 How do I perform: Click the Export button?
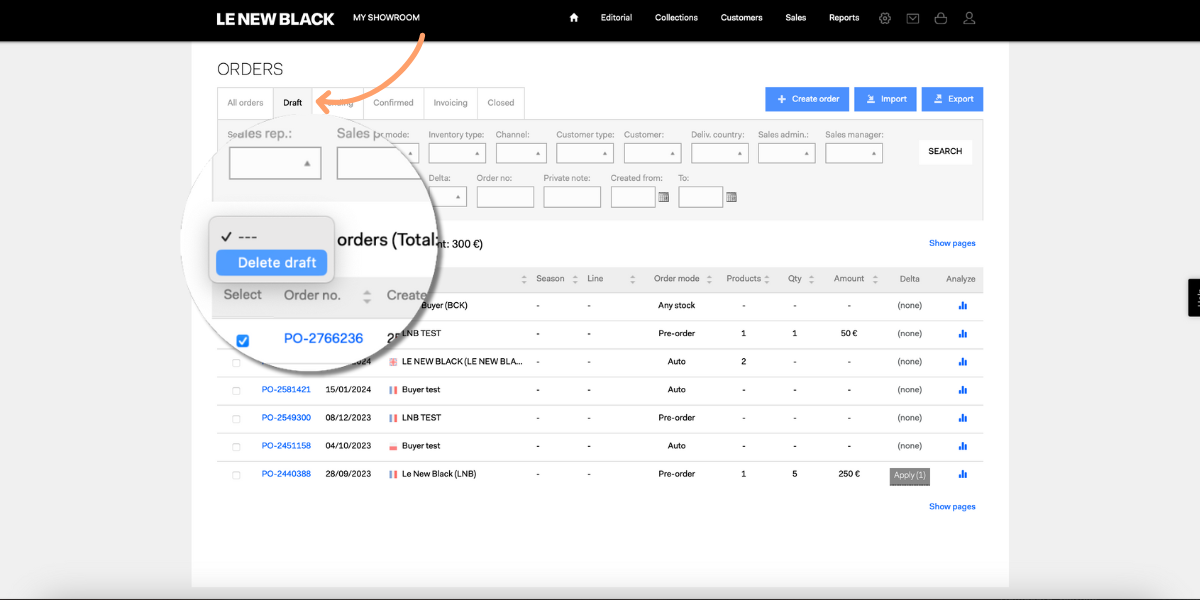pos(952,99)
